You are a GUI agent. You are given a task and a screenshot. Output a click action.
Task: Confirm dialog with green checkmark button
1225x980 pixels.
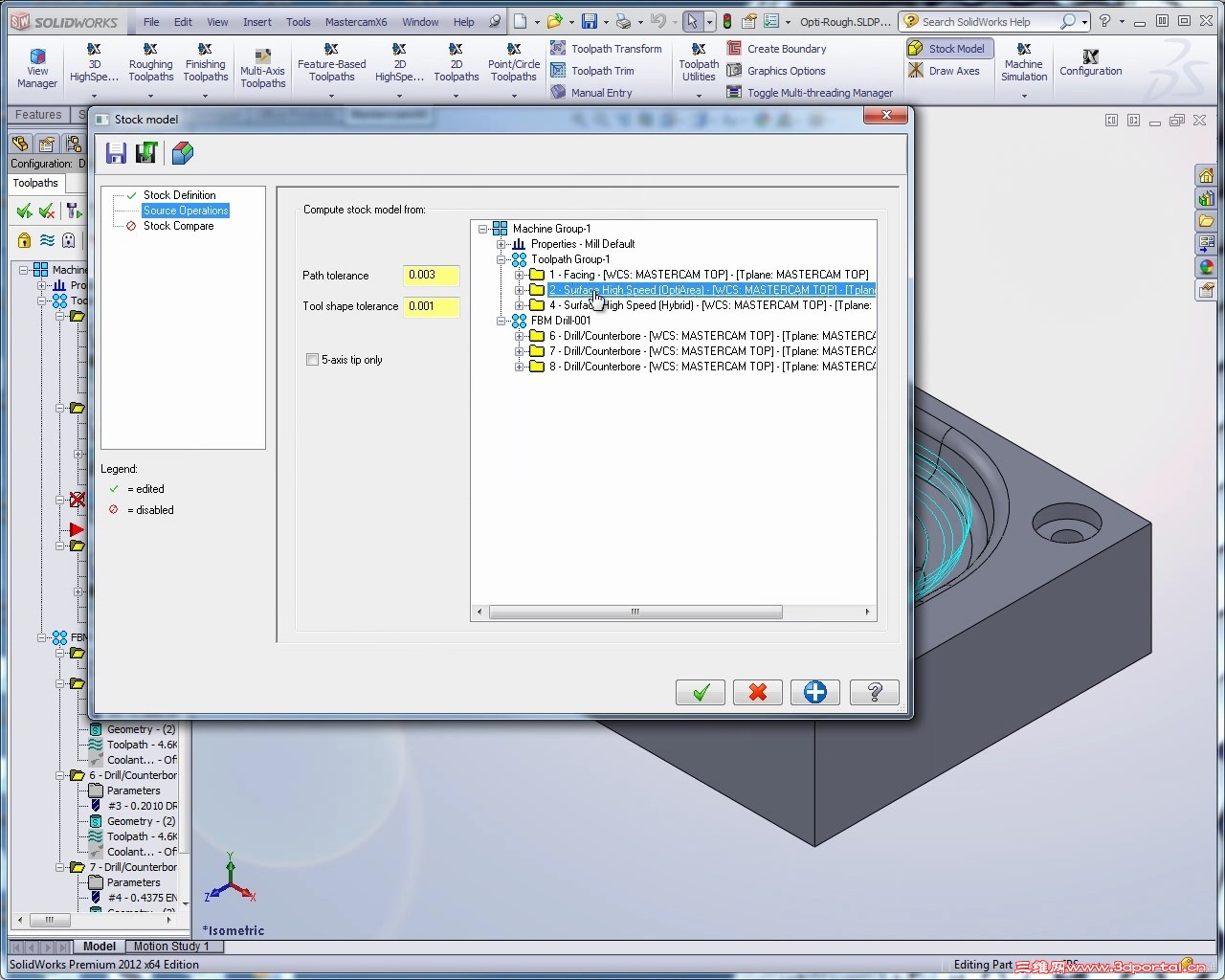pyautogui.click(x=701, y=692)
